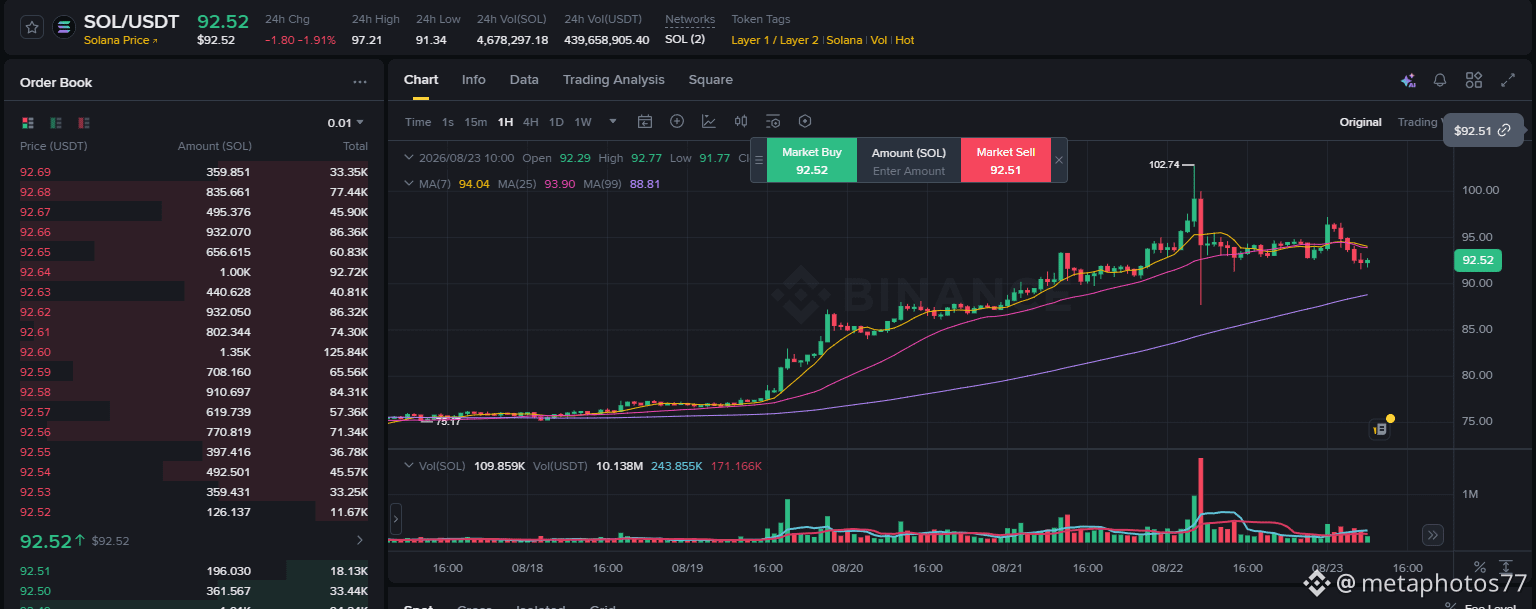
Task: Click the add plus circle icon
Action: (677, 122)
